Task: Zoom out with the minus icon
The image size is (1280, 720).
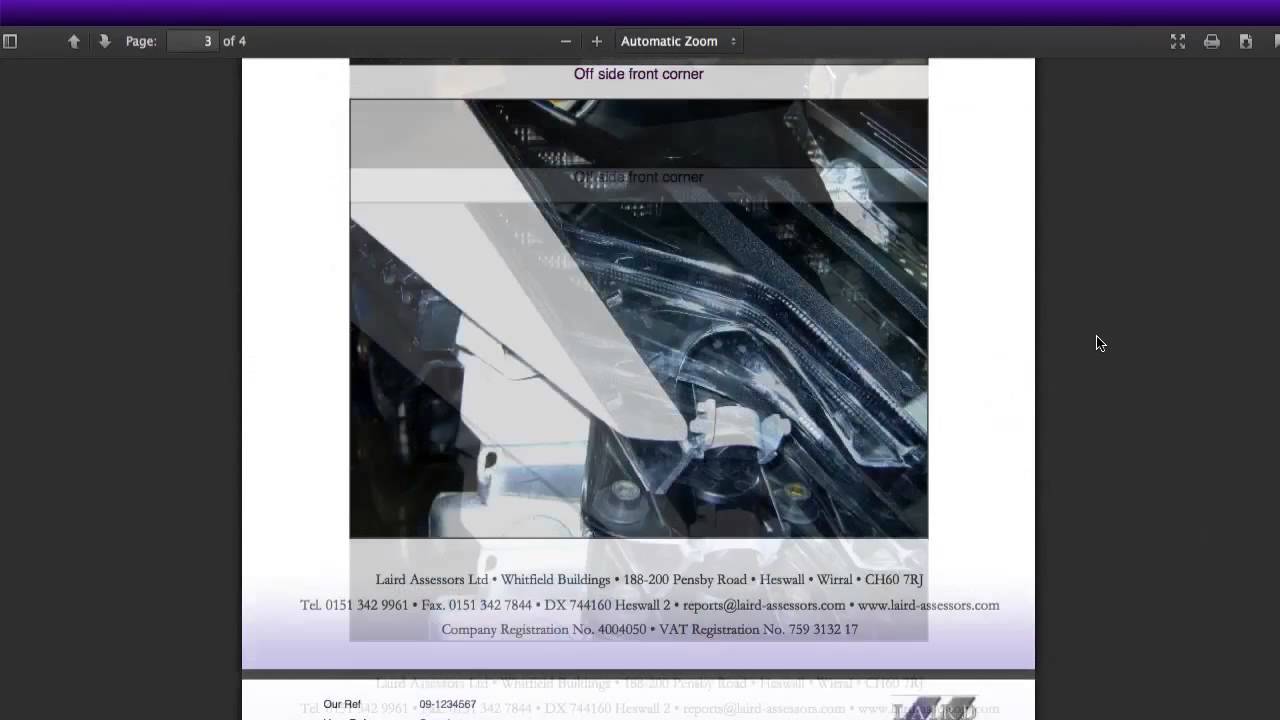Action: point(566,41)
